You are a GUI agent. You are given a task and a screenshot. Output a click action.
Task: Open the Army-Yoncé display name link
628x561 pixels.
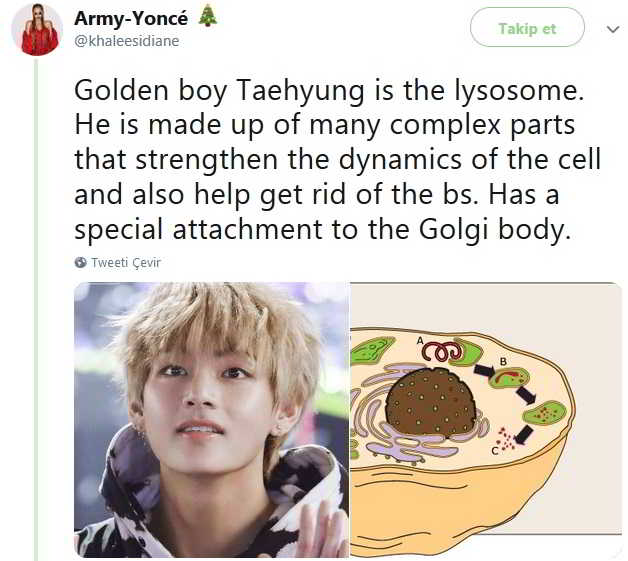[x=131, y=18]
